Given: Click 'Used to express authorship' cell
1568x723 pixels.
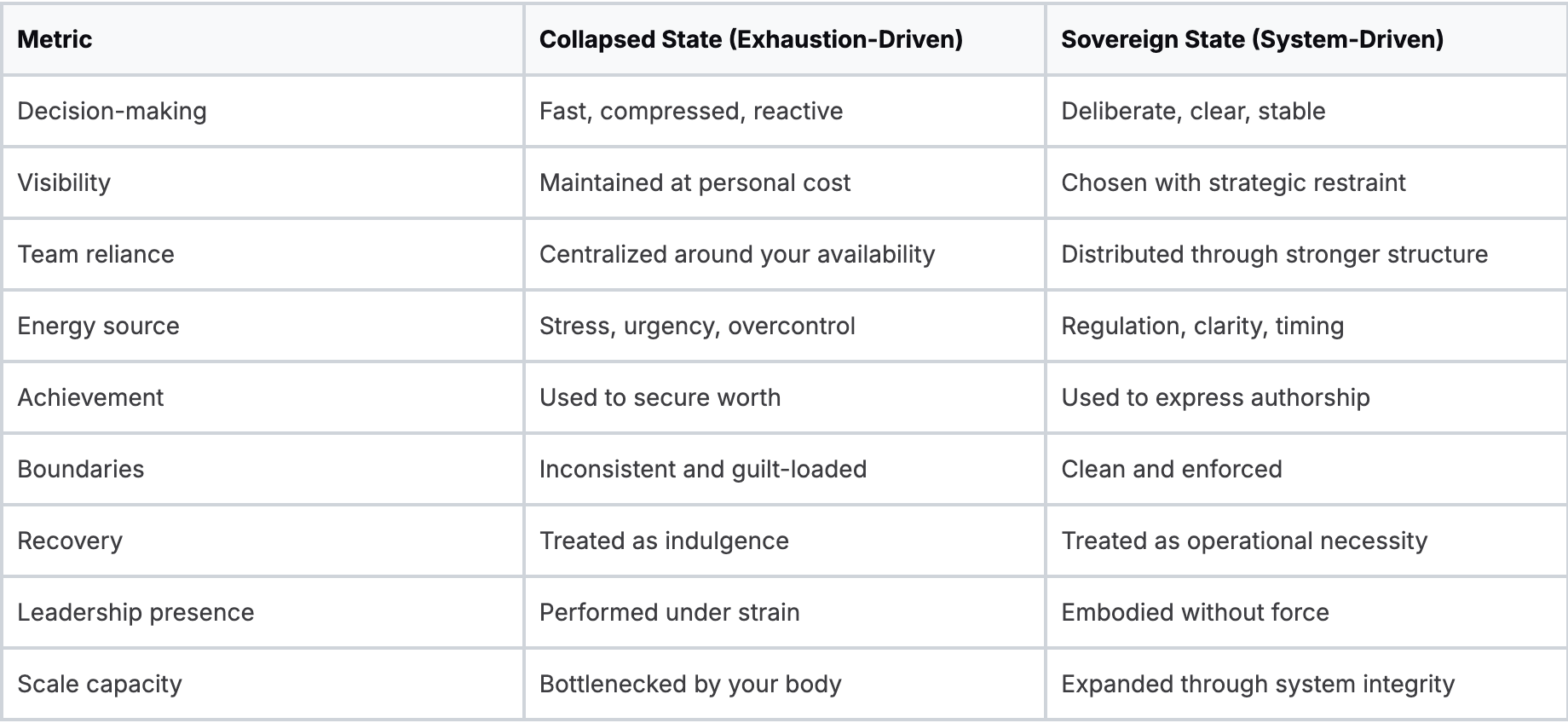Looking at the screenshot, I should click(x=1215, y=397).
